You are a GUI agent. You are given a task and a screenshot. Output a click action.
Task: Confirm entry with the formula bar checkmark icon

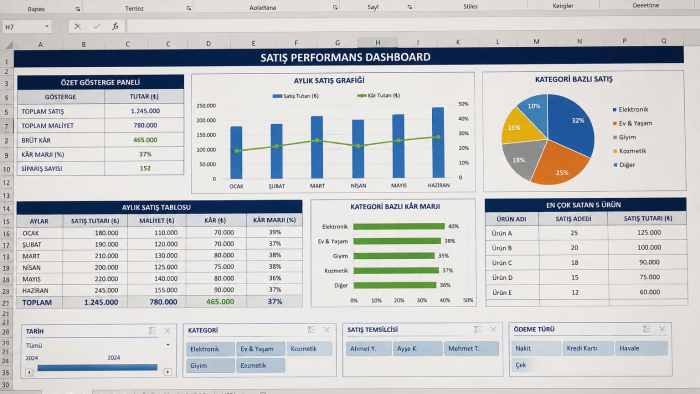[x=96, y=27]
